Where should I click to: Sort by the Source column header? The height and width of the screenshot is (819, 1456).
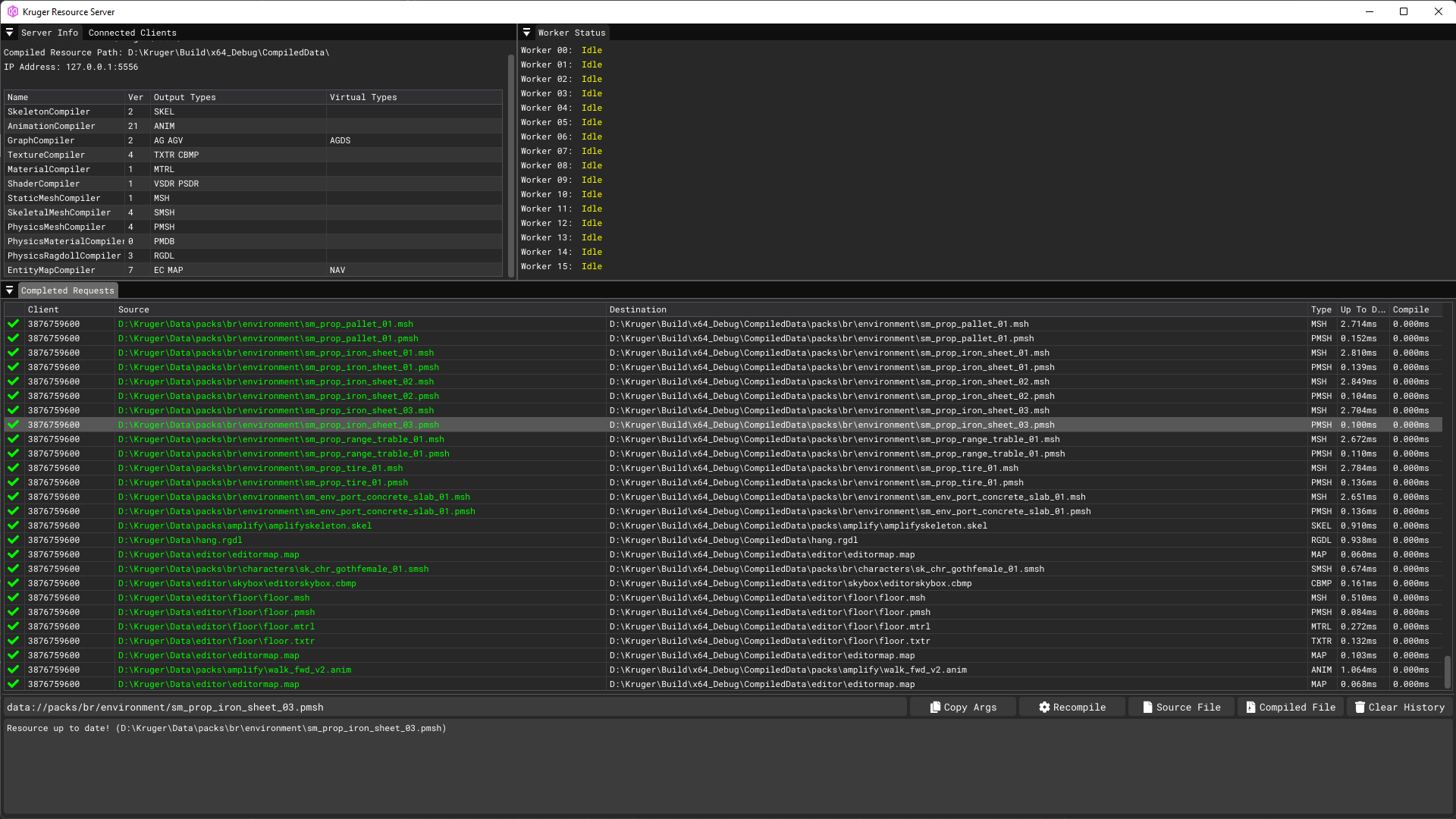133,309
